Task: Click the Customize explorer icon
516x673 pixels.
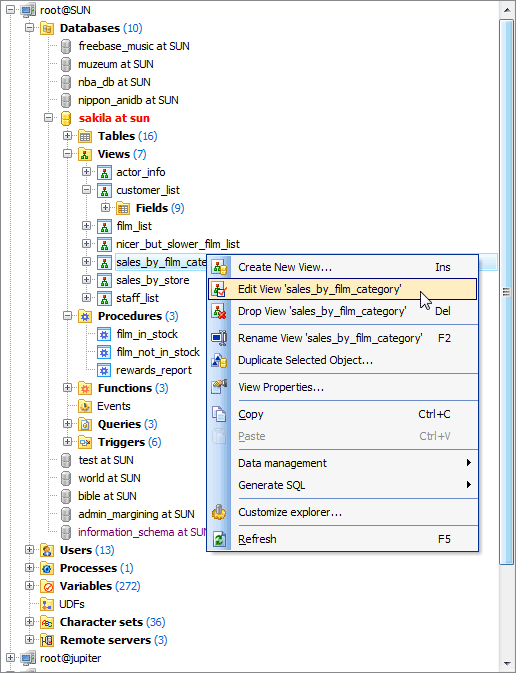Action: click(x=219, y=512)
